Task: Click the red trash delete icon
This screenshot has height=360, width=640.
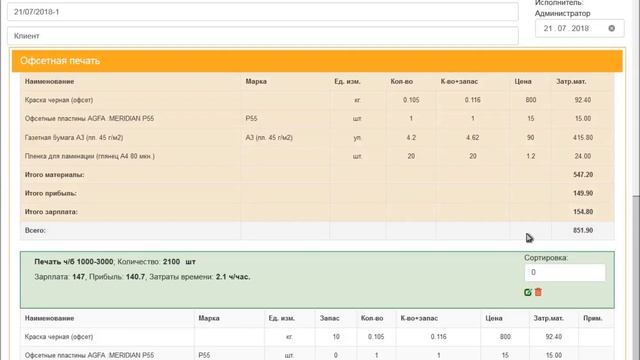Action: (x=538, y=292)
